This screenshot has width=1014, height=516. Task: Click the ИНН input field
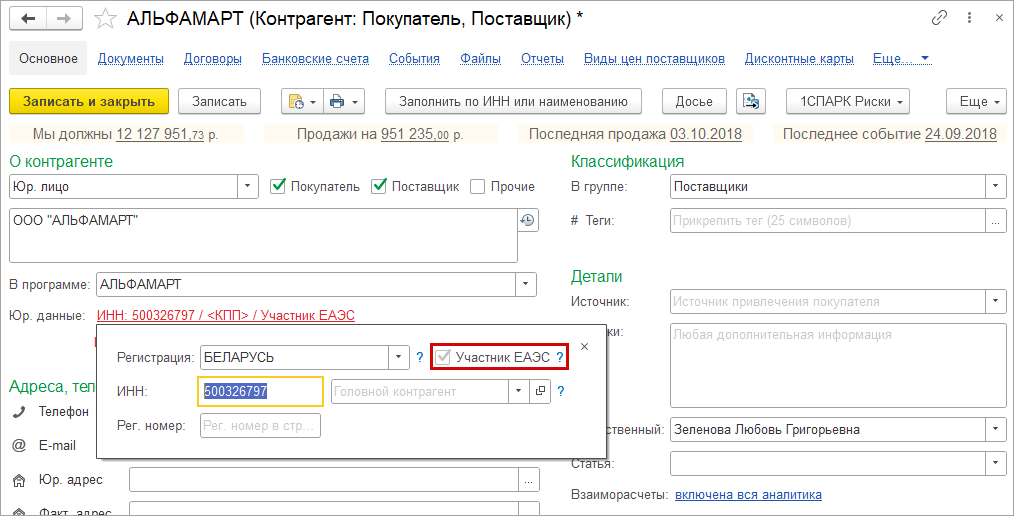(x=260, y=391)
